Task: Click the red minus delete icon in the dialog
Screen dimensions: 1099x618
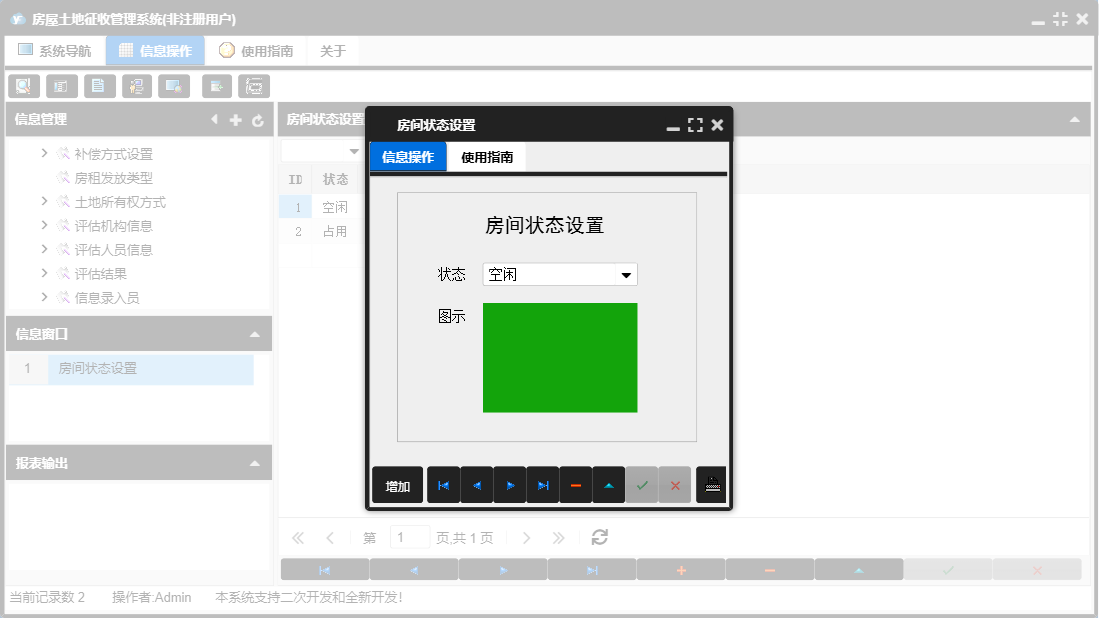Action: [576, 485]
